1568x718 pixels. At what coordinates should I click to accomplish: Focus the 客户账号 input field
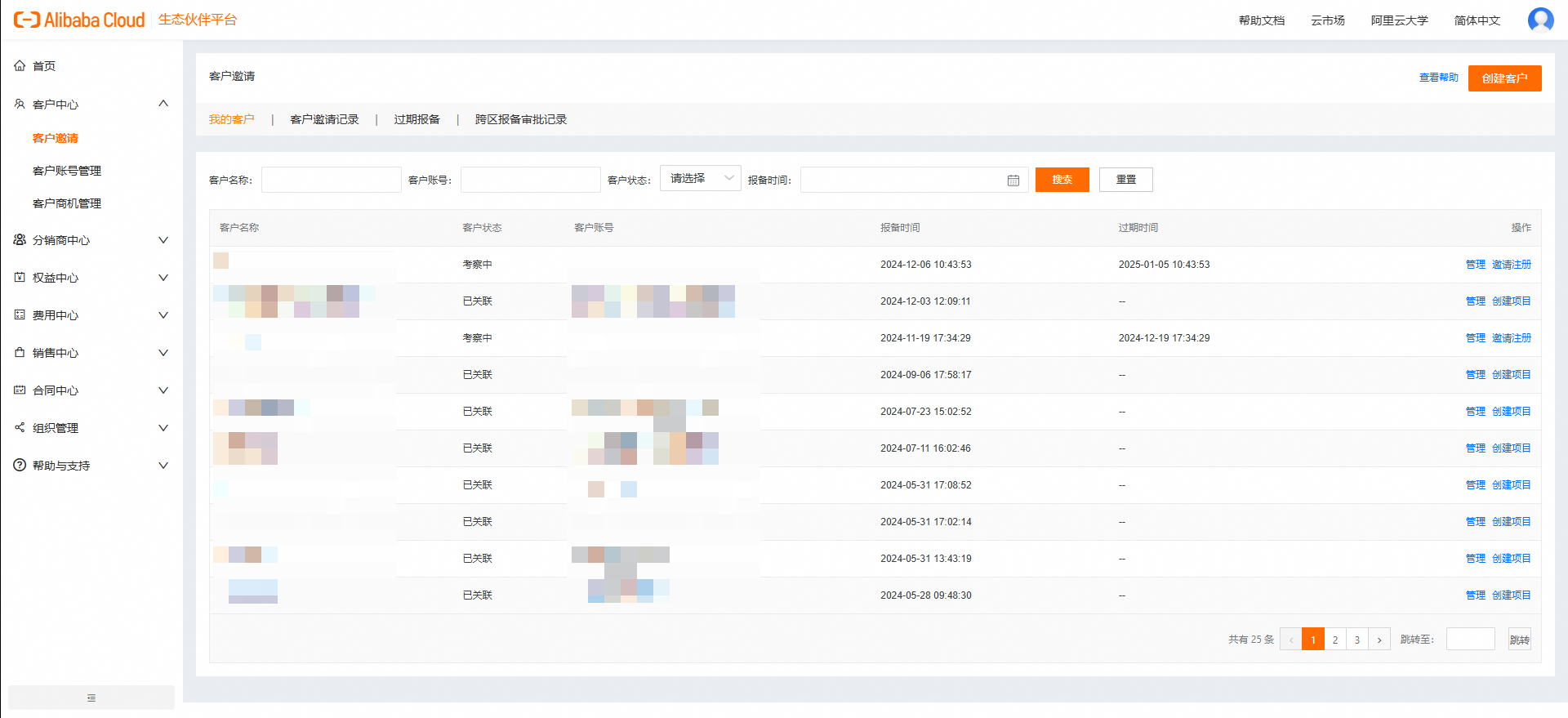tap(531, 180)
